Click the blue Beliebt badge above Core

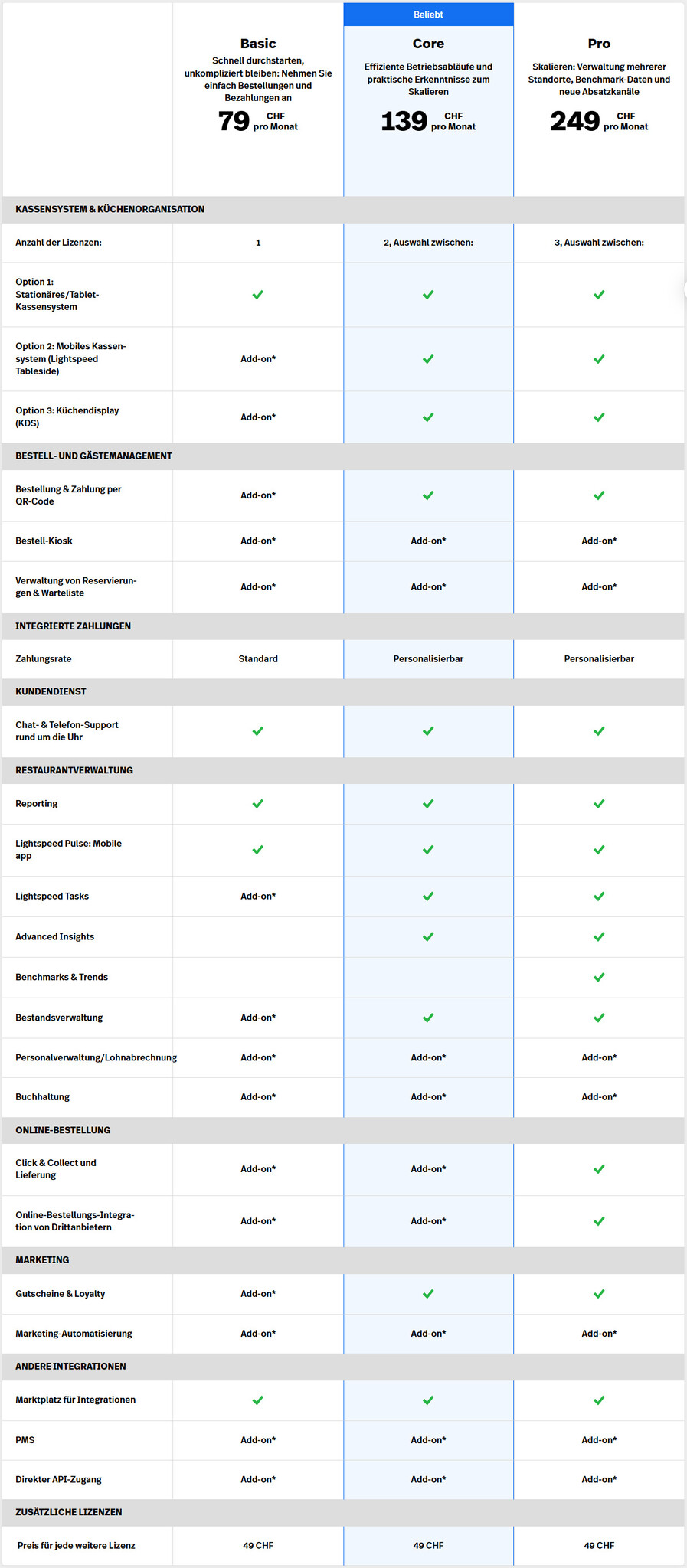click(428, 15)
